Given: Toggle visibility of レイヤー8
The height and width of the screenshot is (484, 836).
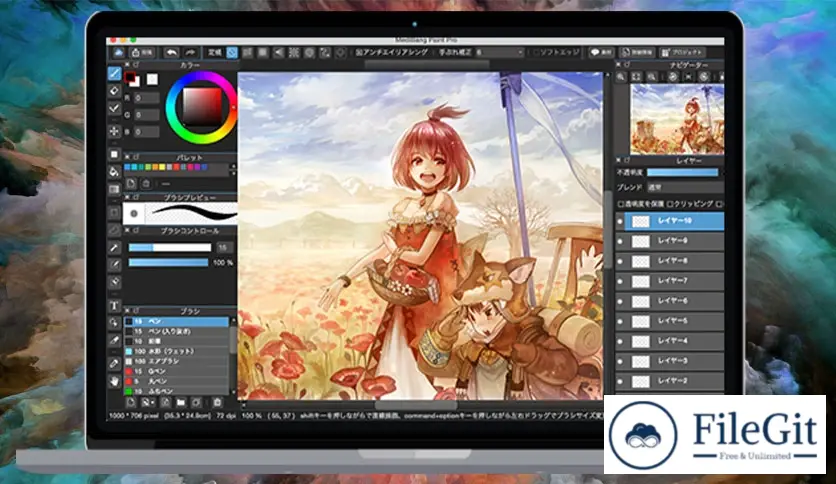Looking at the screenshot, I should point(620,261).
